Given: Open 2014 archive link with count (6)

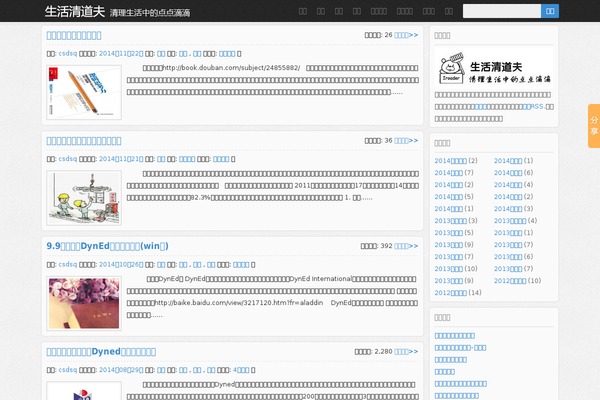Looking at the screenshot, I should (x=508, y=173).
